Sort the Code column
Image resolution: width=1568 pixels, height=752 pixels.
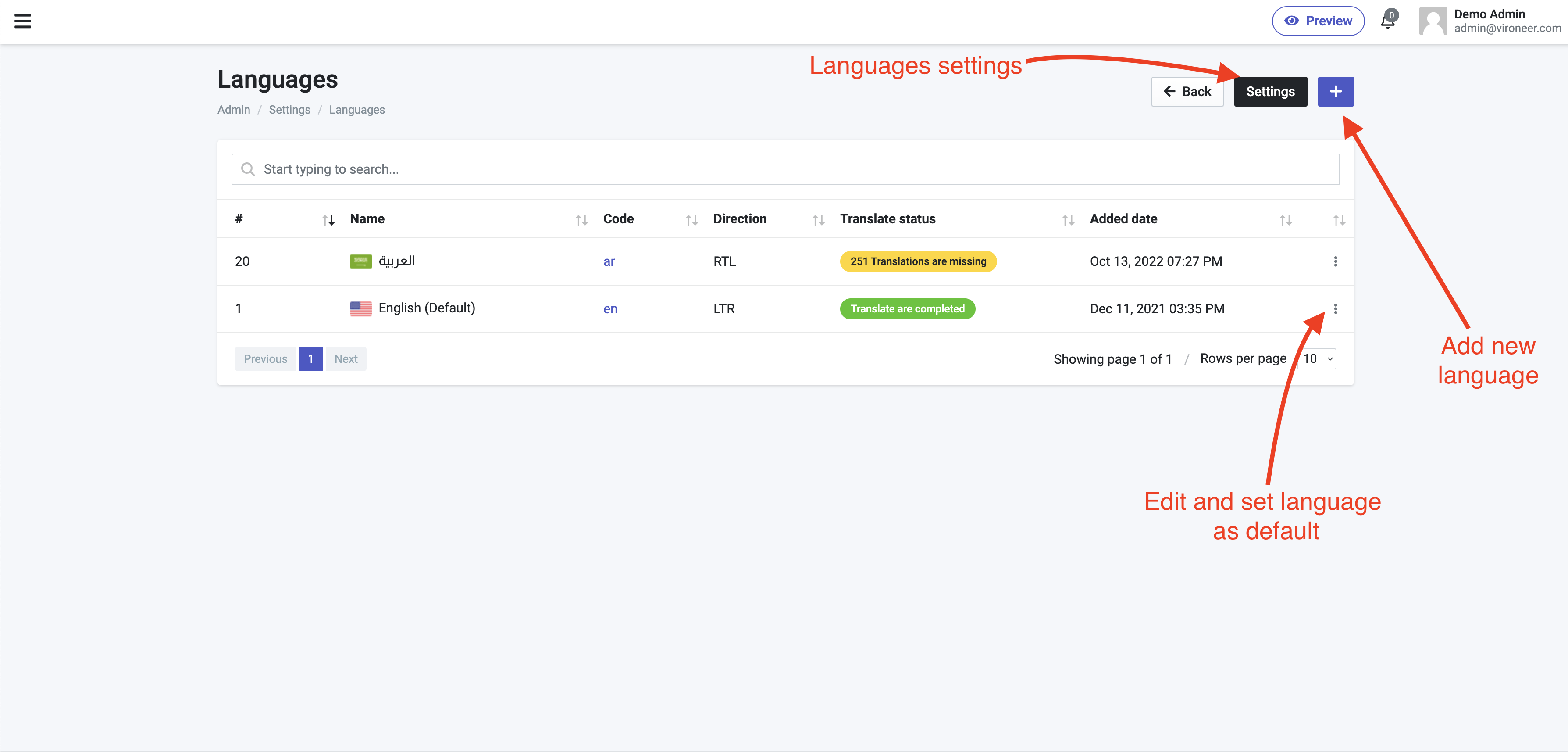tap(691, 220)
